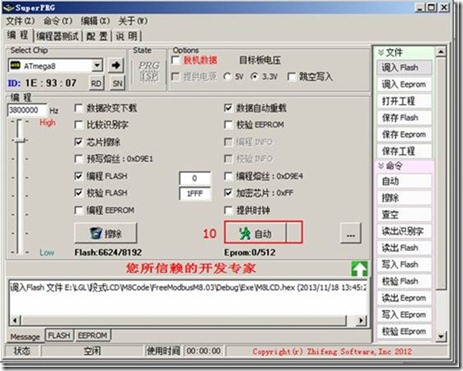The image size is (463, 371).
Task: Uncheck the 加密芯片 0xFF checkbox
Action: pyautogui.click(x=228, y=193)
